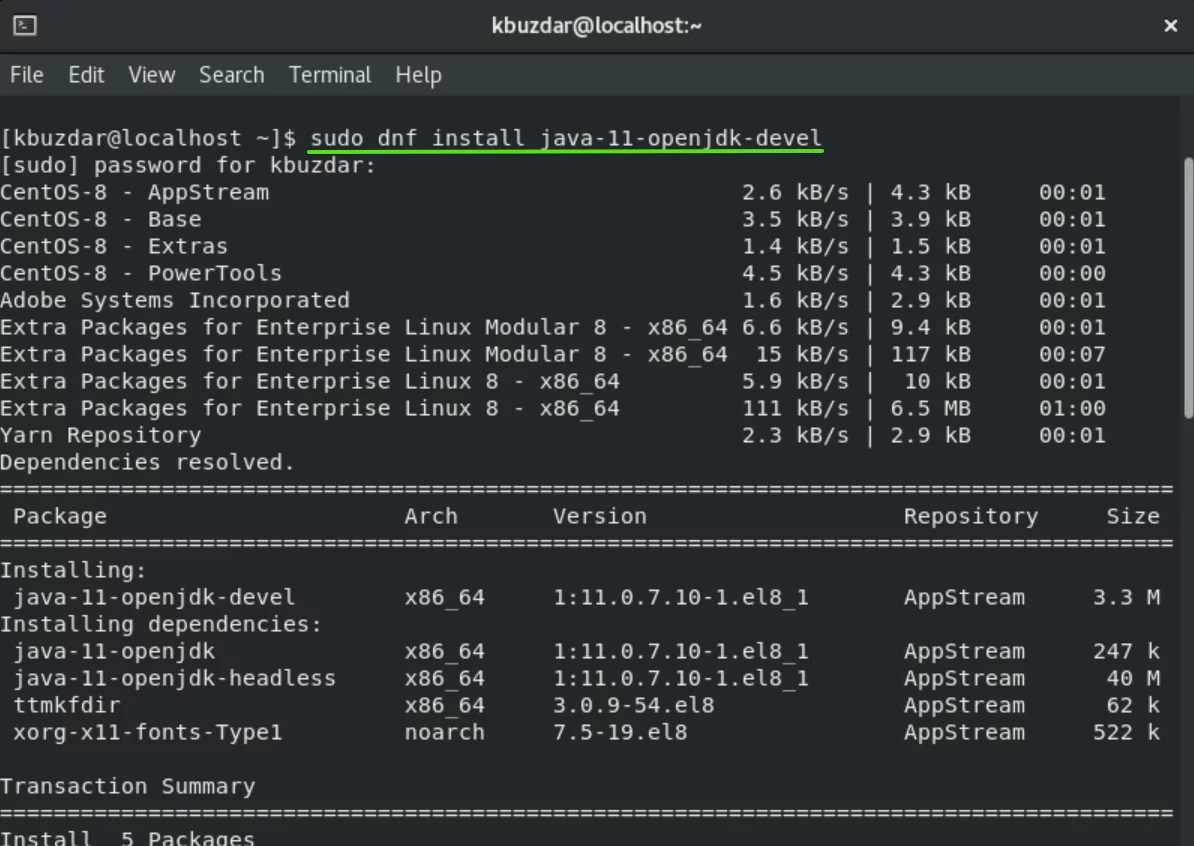Screen dimensions: 1194x846
Task: Open the View menu
Action: [x=152, y=75]
